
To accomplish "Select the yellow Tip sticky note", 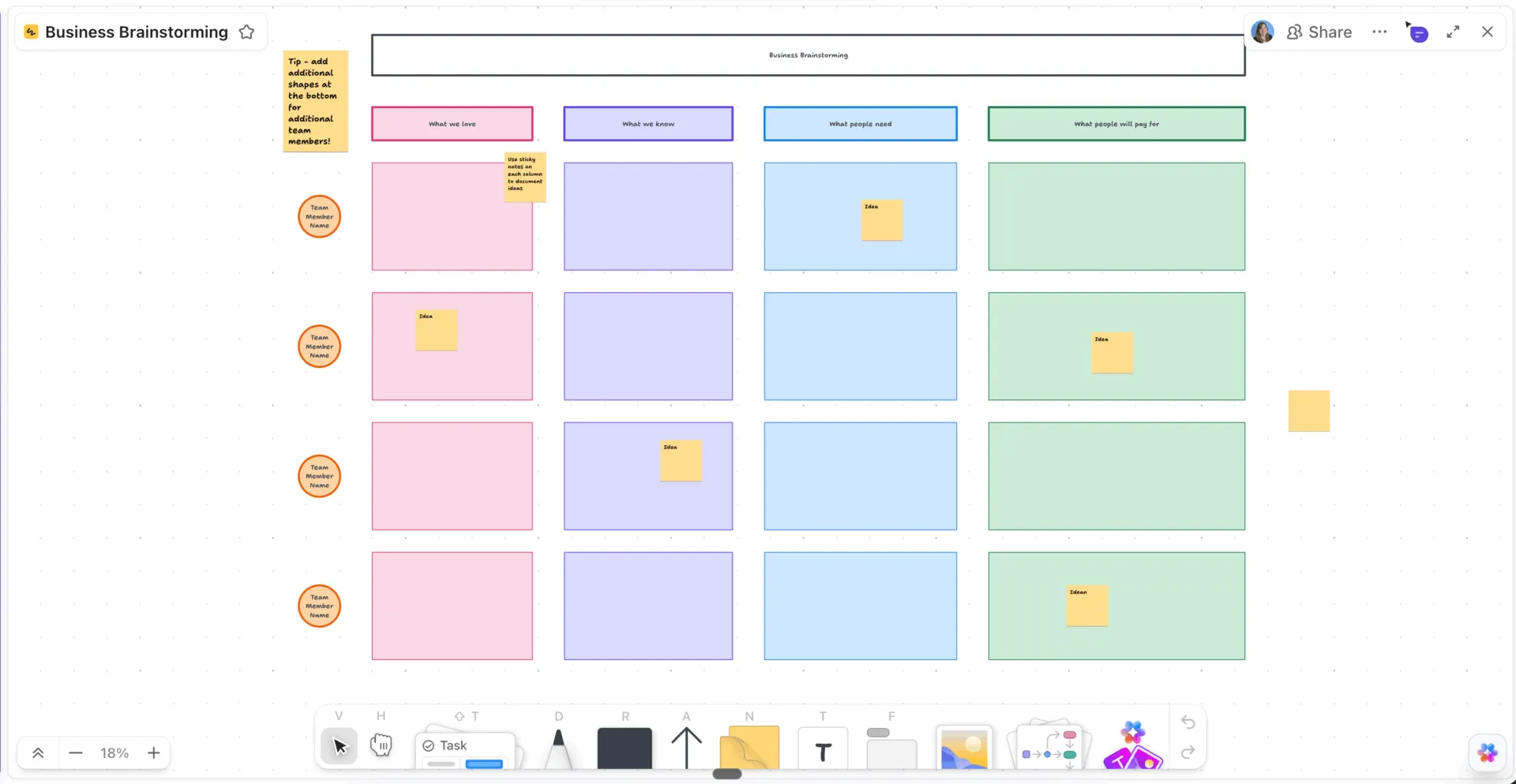I will pyautogui.click(x=316, y=101).
